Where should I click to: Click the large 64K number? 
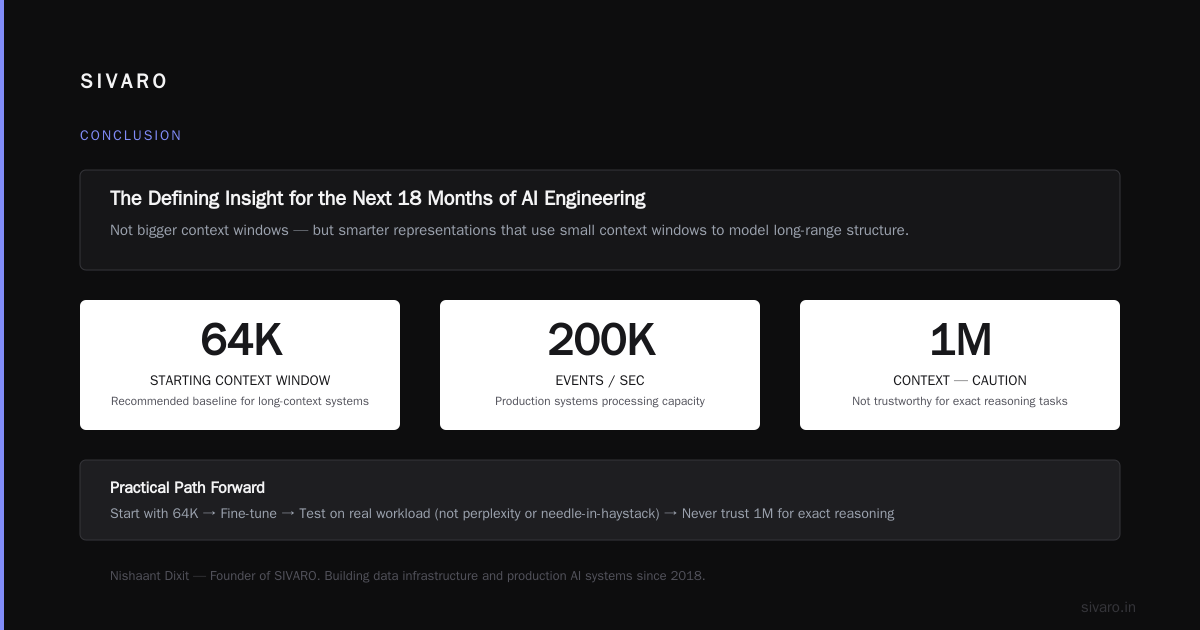pos(240,340)
